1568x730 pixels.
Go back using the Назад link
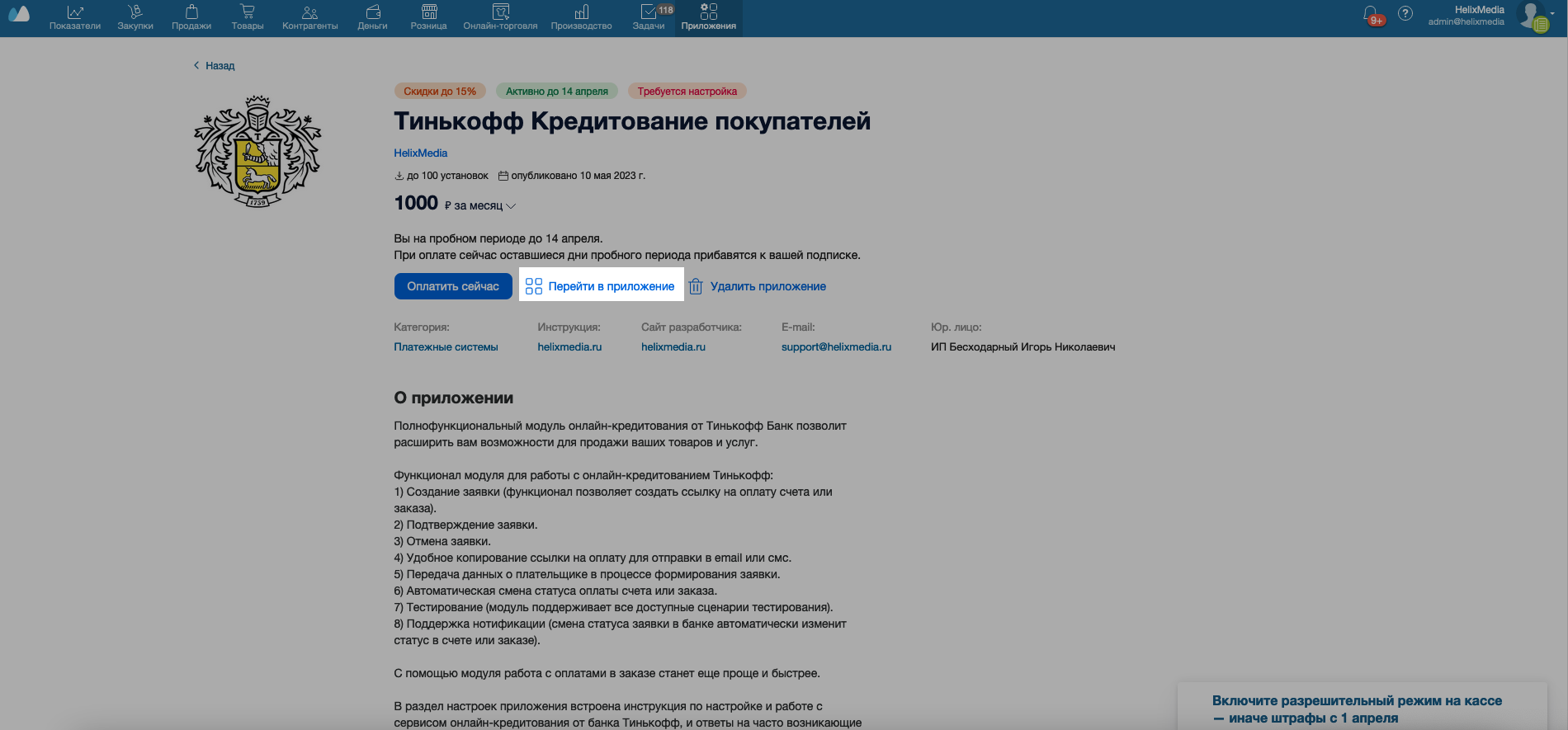click(215, 66)
